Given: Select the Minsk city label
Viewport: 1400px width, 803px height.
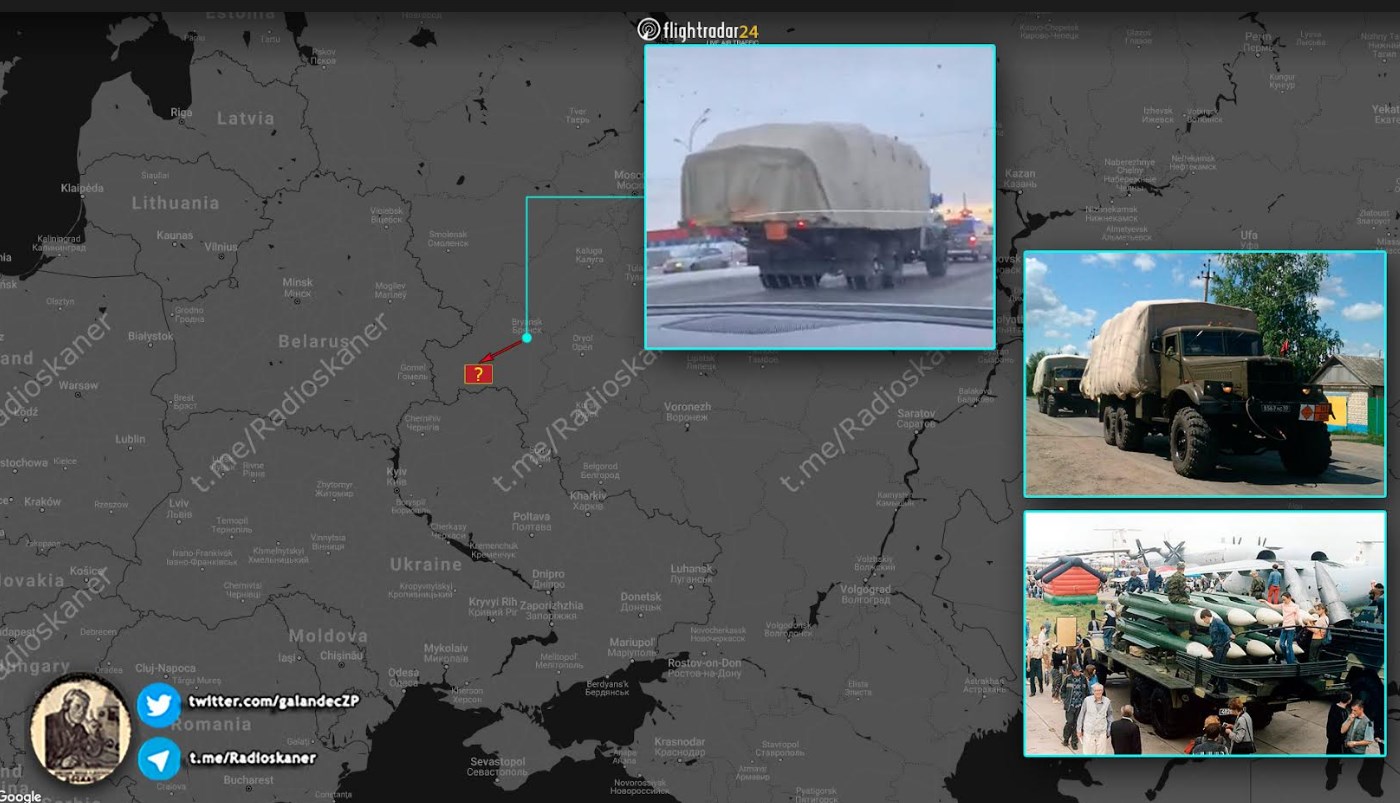Looking at the screenshot, I should click(298, 284).
